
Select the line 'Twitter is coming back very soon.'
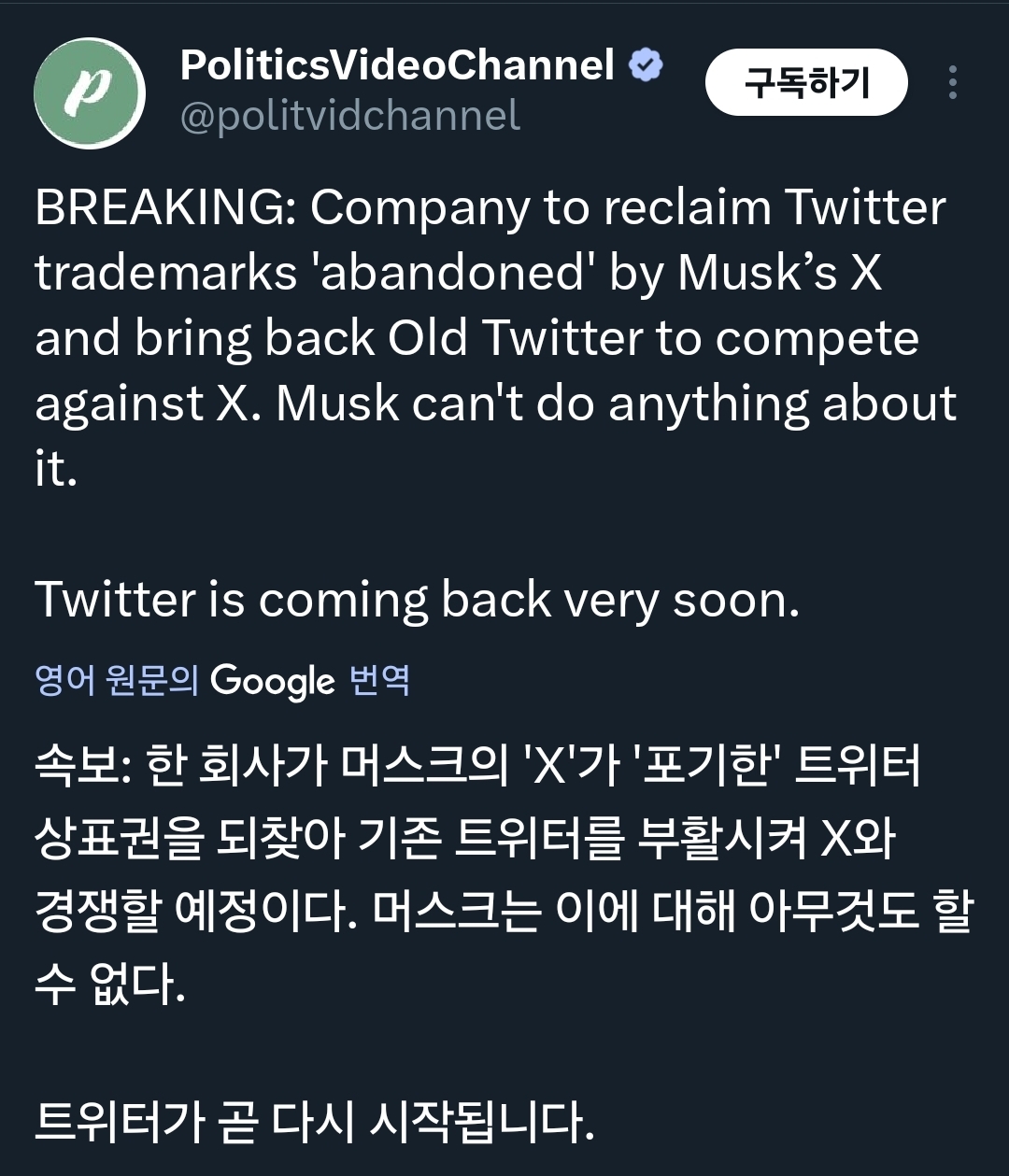pyautogui.click(x=417, y=600)
